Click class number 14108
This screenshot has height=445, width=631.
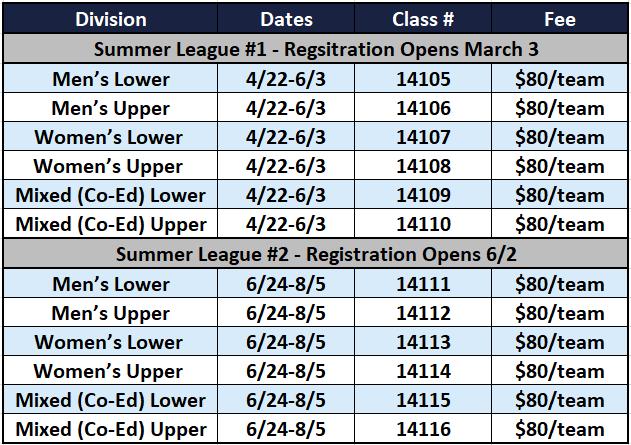423,166
